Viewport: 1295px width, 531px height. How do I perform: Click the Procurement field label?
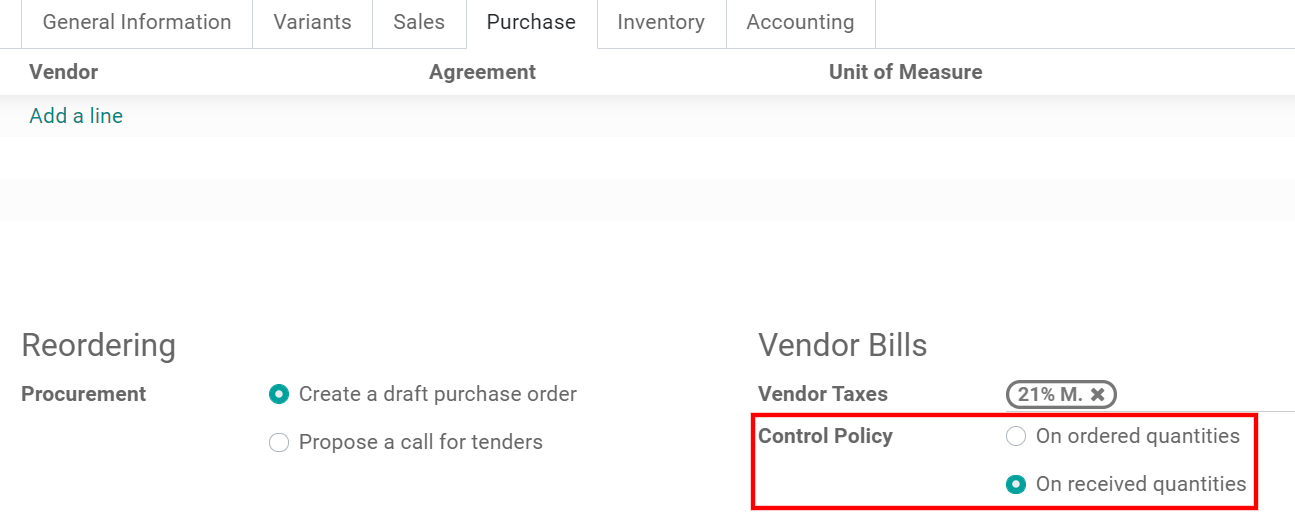tap(84, 394)
